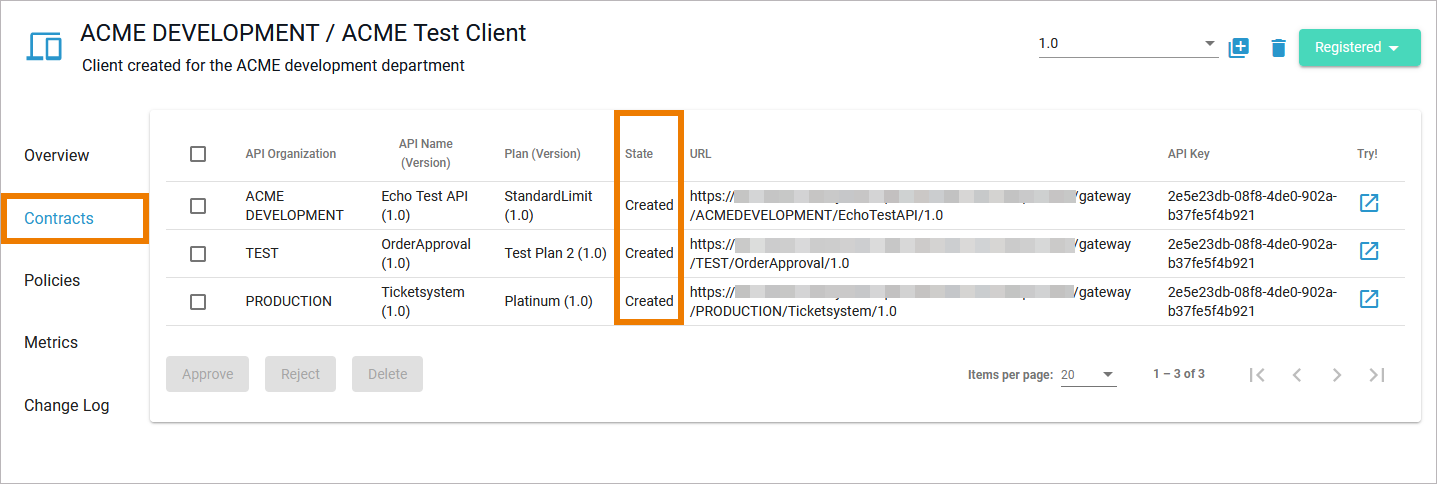Delete the client using the trash icon
The height and width of the screenshot is (484, 1437).
(x=1278, y=48)
